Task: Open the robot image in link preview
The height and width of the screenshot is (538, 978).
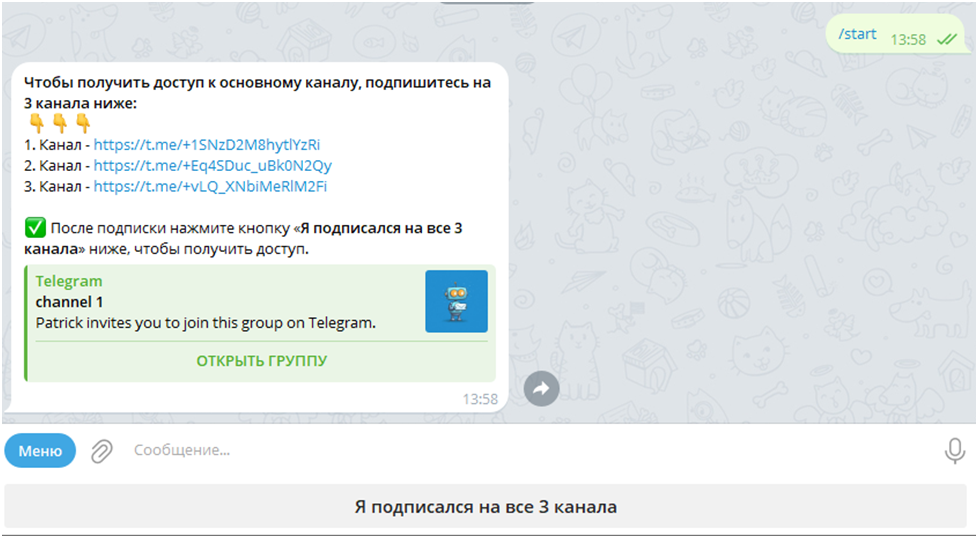Action: (456, 301)
